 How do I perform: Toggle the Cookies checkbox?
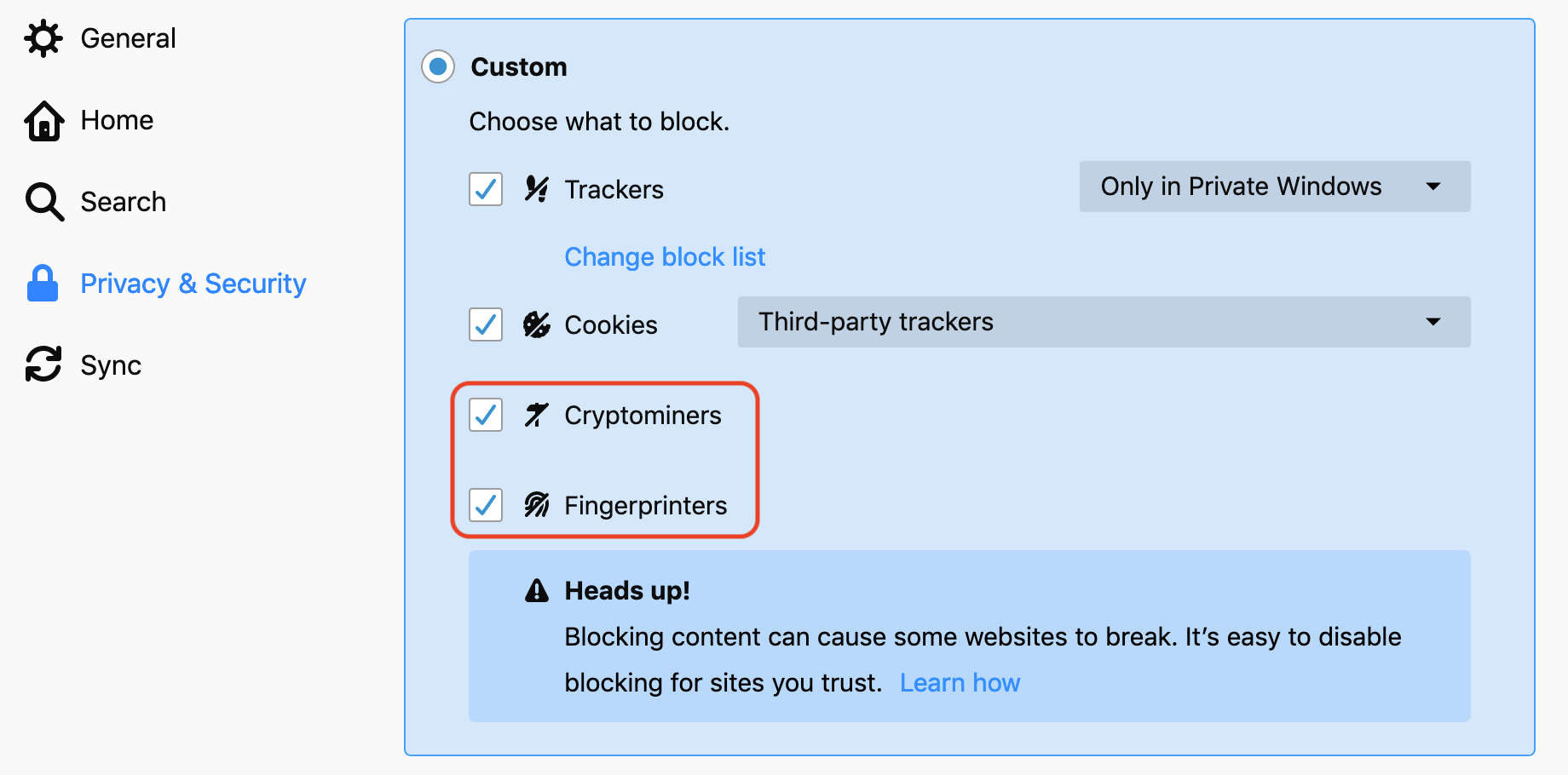click(x=486, y=324)
